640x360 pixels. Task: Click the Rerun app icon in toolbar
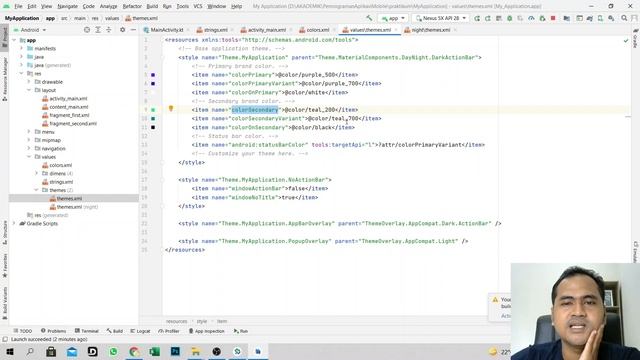(x=477, y=18)
